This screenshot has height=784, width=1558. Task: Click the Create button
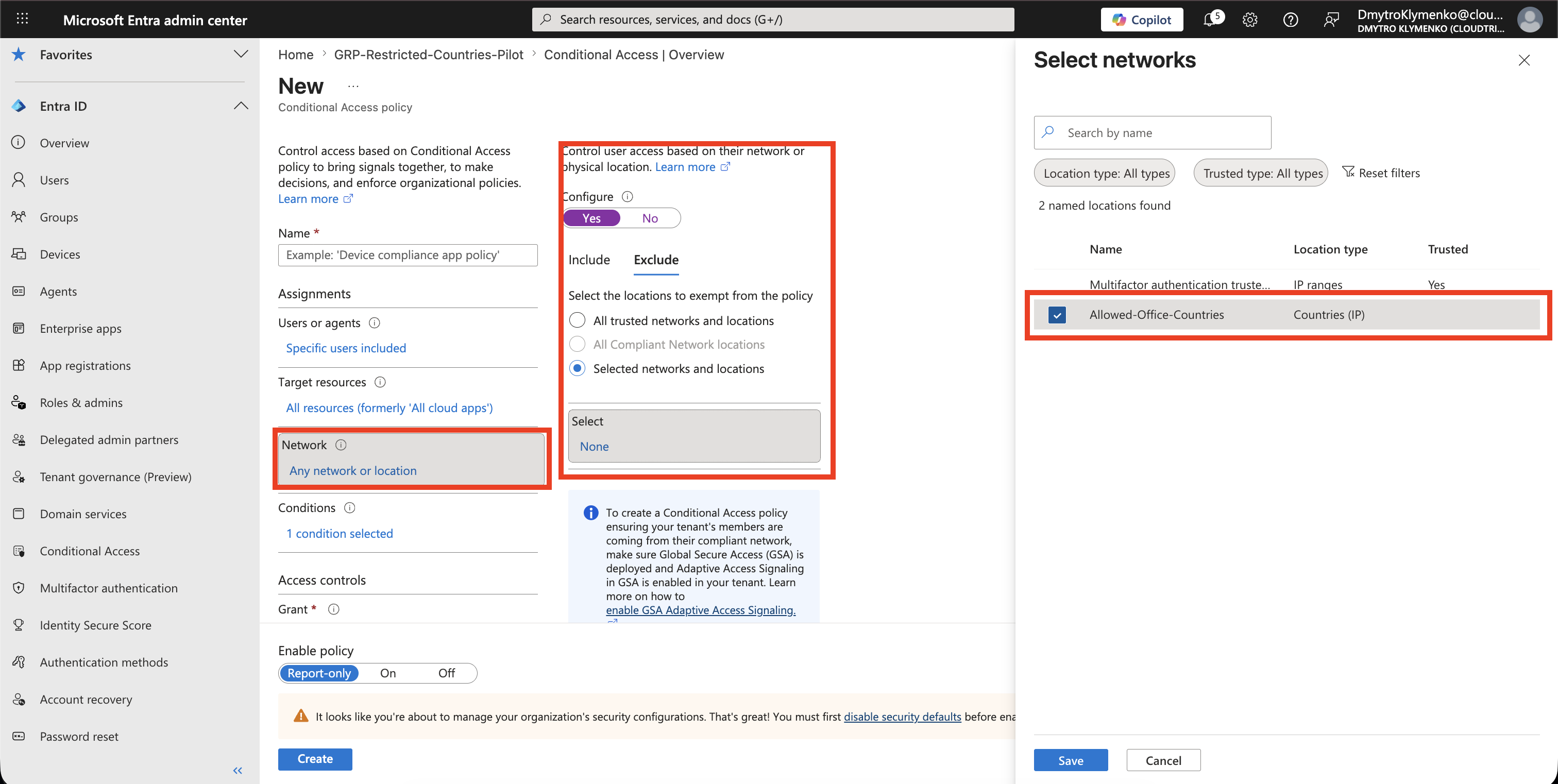tap(315, 759)
